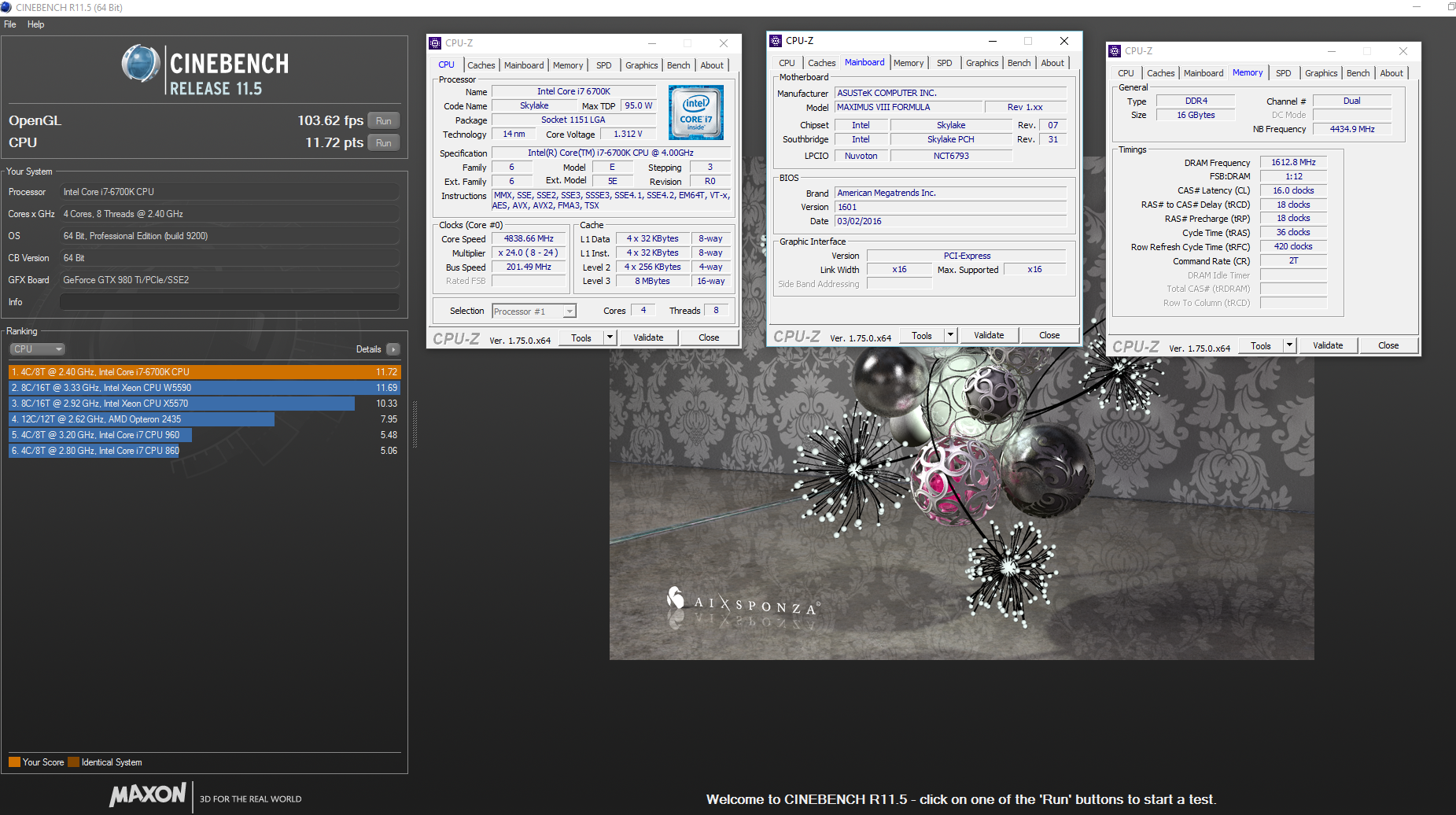The image size is (1456, 815).
Task: Select the SPD tab in the Mainboard window
Action: pos(945,63)
